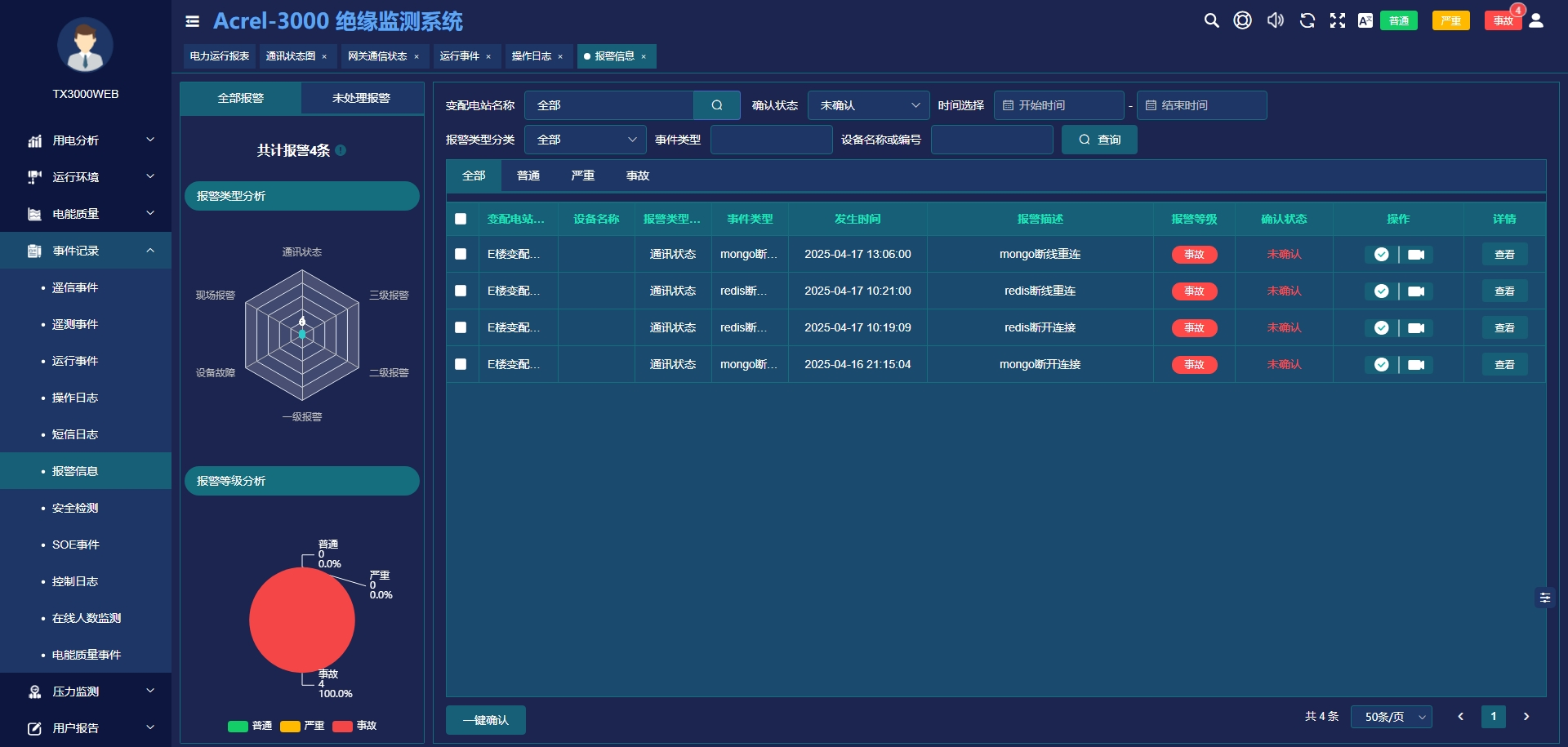1568x747 pixels.
Task: Open the 确认状态 dropdown showing 未确认
Action: [x=868, y=105]
